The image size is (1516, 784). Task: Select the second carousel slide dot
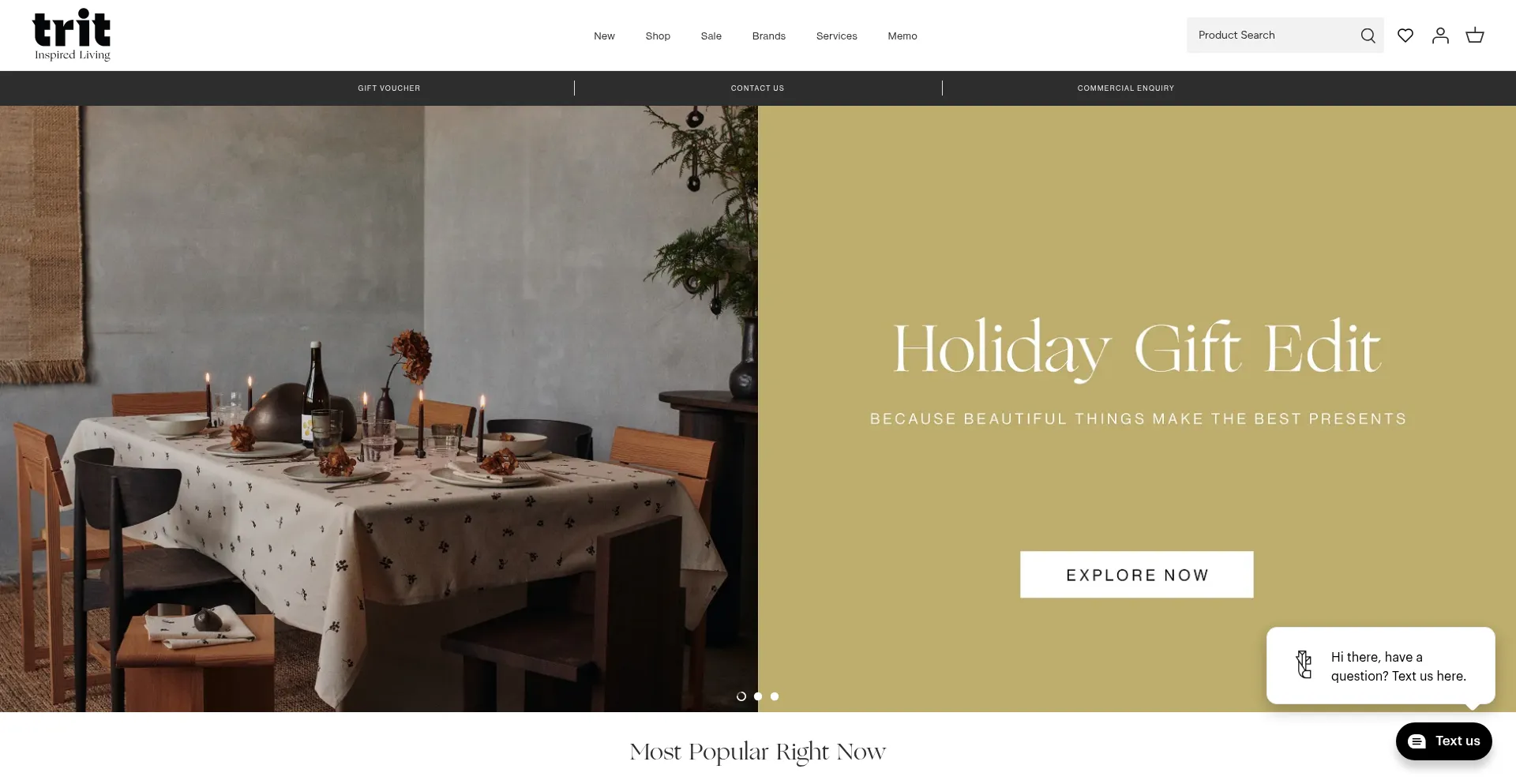(758, 696)
